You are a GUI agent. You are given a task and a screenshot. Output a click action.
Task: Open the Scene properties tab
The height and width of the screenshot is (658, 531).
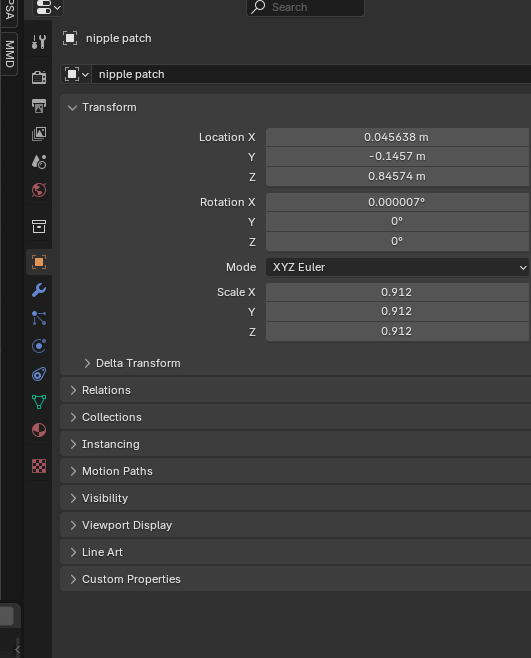[39, 162]
